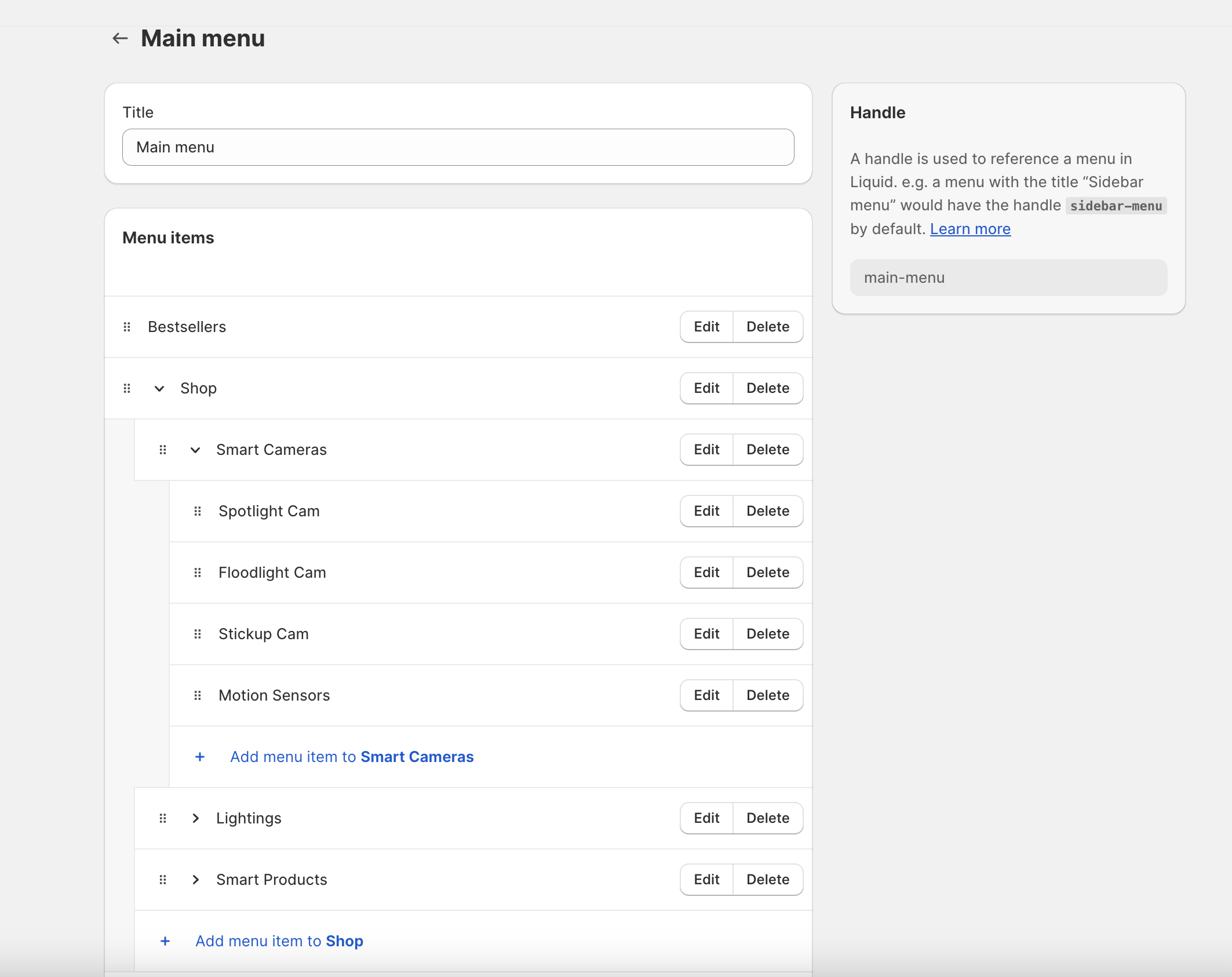Grab the drag handle beside Shop

127,388
